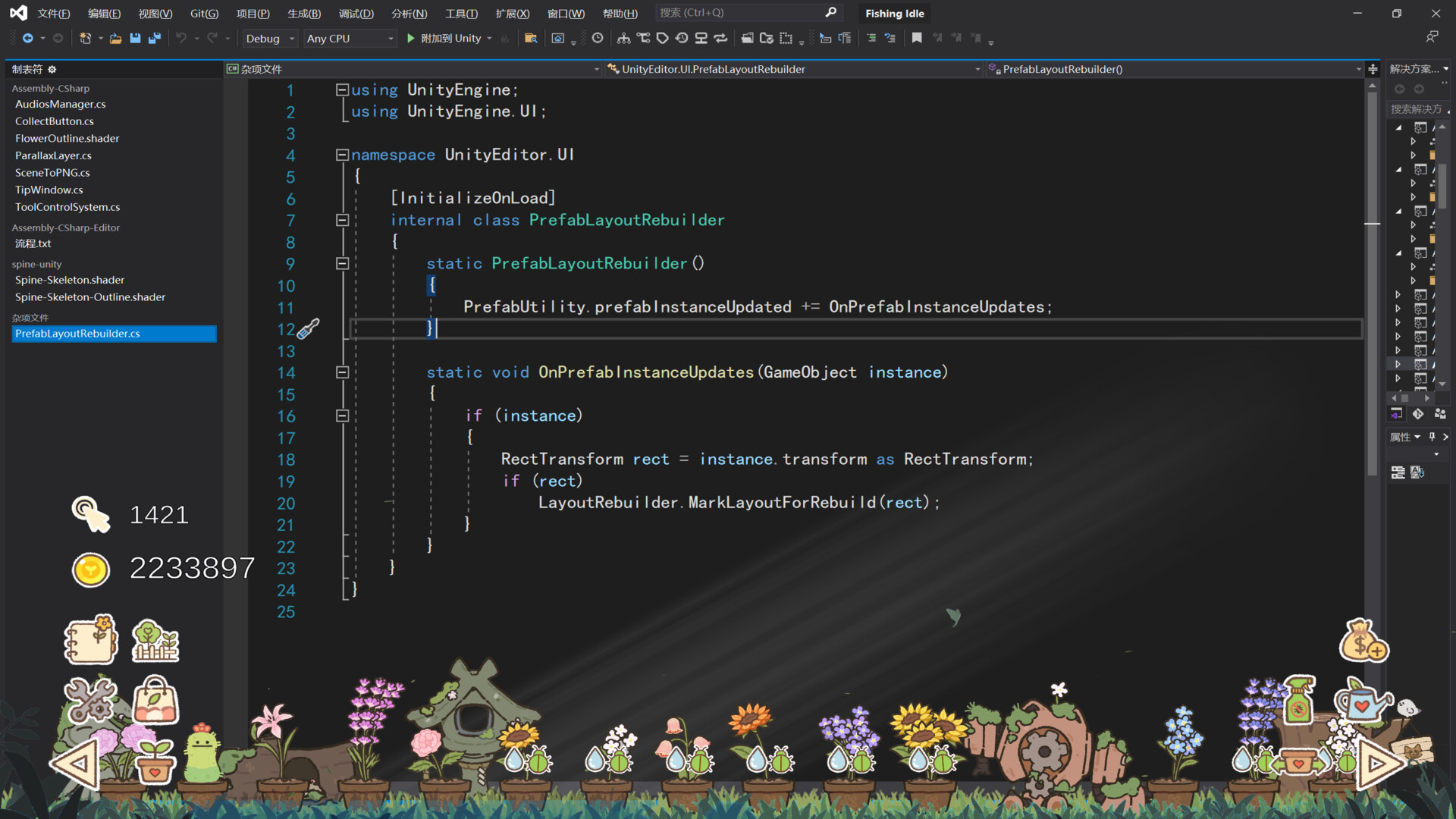Open the flower journal icon at bottom left
The image size is (1456, 819).
pos(90,639)
